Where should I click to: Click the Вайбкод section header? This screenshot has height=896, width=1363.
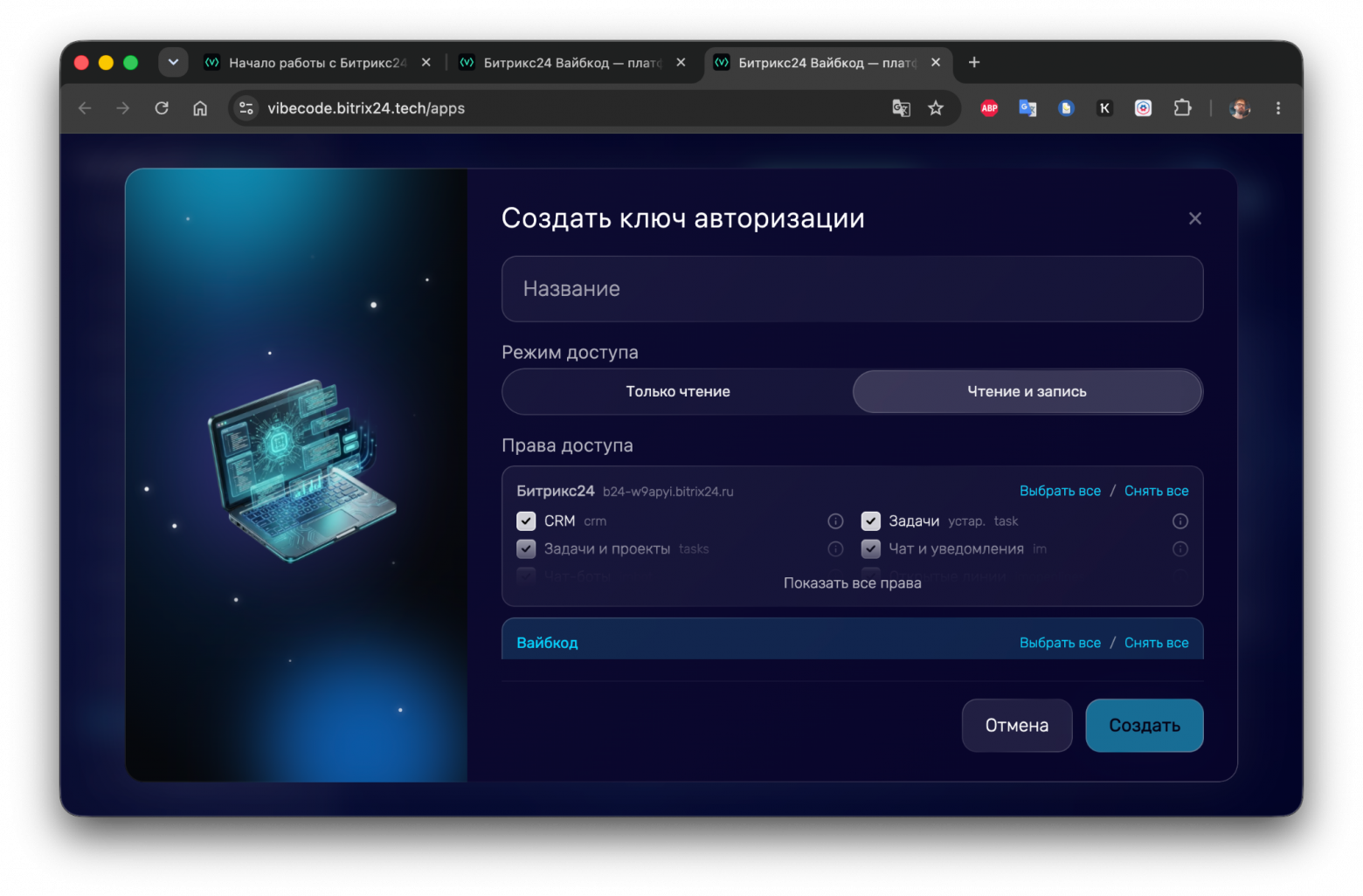click(x=547, y=643)
